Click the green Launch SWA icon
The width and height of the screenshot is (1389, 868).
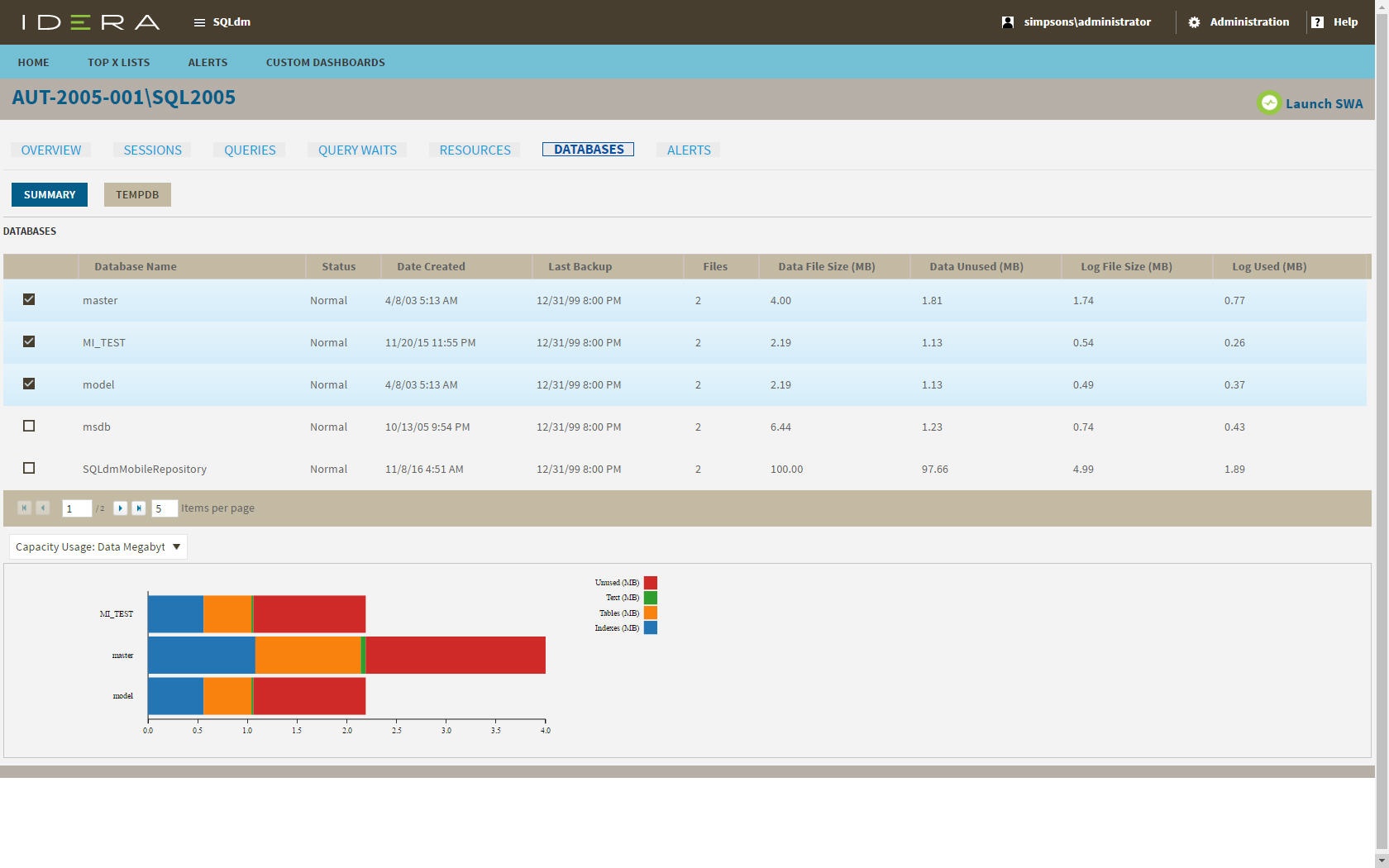1268,103
